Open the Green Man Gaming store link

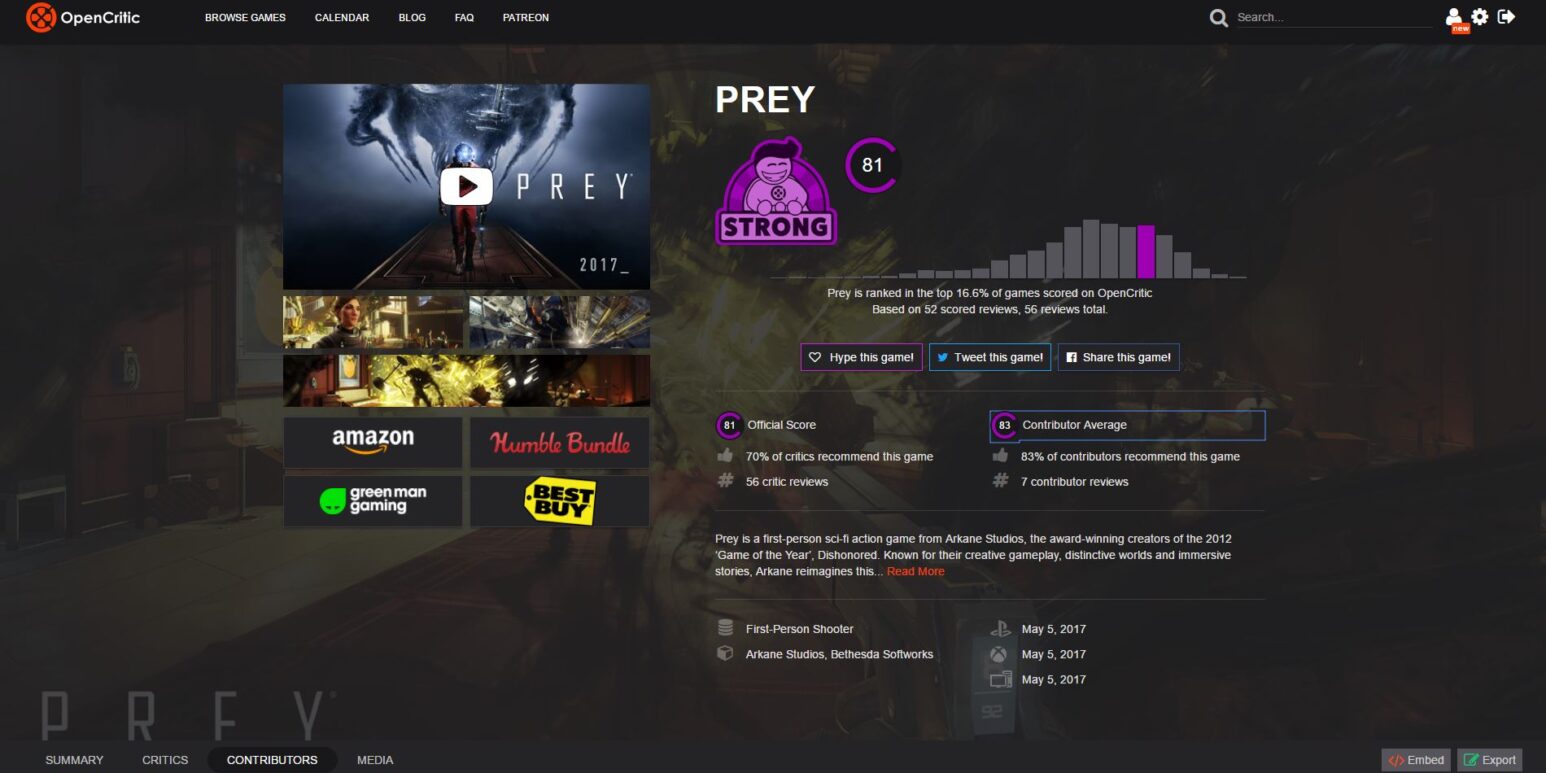[x=373, y=500]
